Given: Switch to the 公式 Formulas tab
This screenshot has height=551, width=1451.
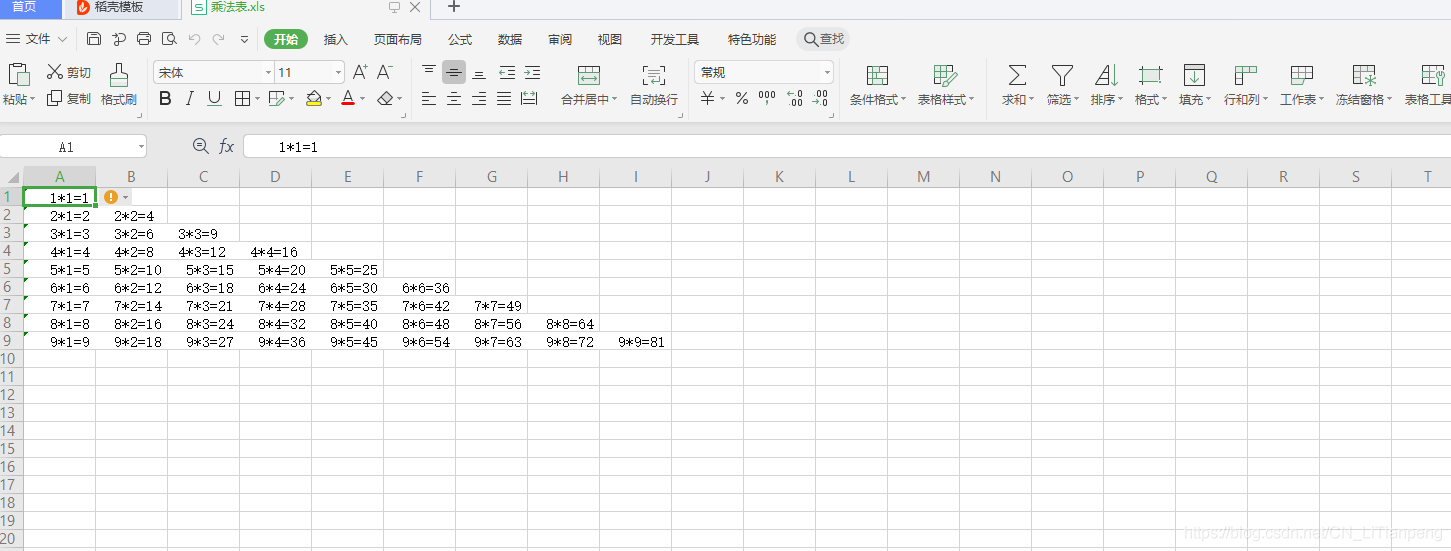Looking at the screenshot, I should [460, 39].
